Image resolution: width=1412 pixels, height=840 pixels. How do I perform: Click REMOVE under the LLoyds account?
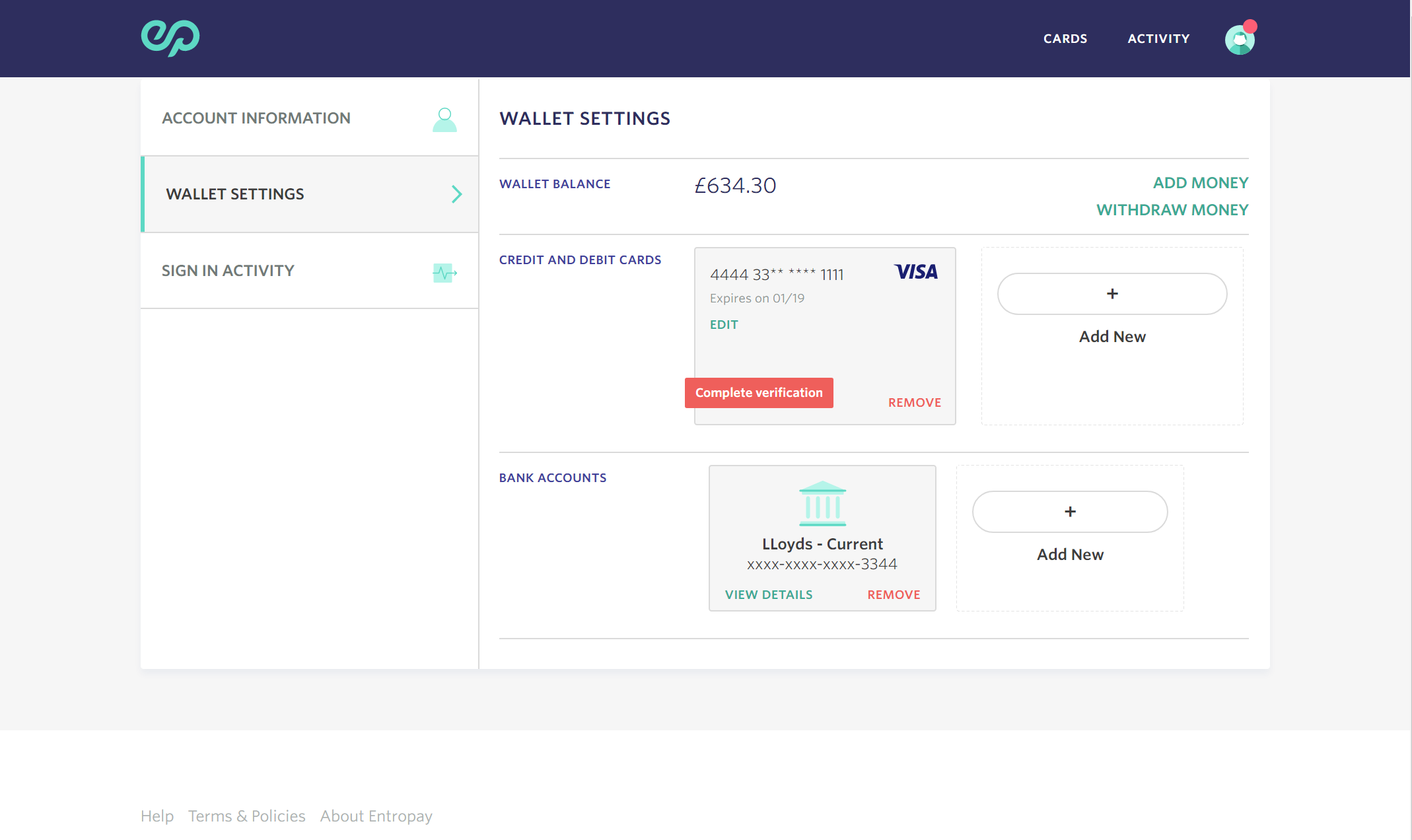(894, 594)
